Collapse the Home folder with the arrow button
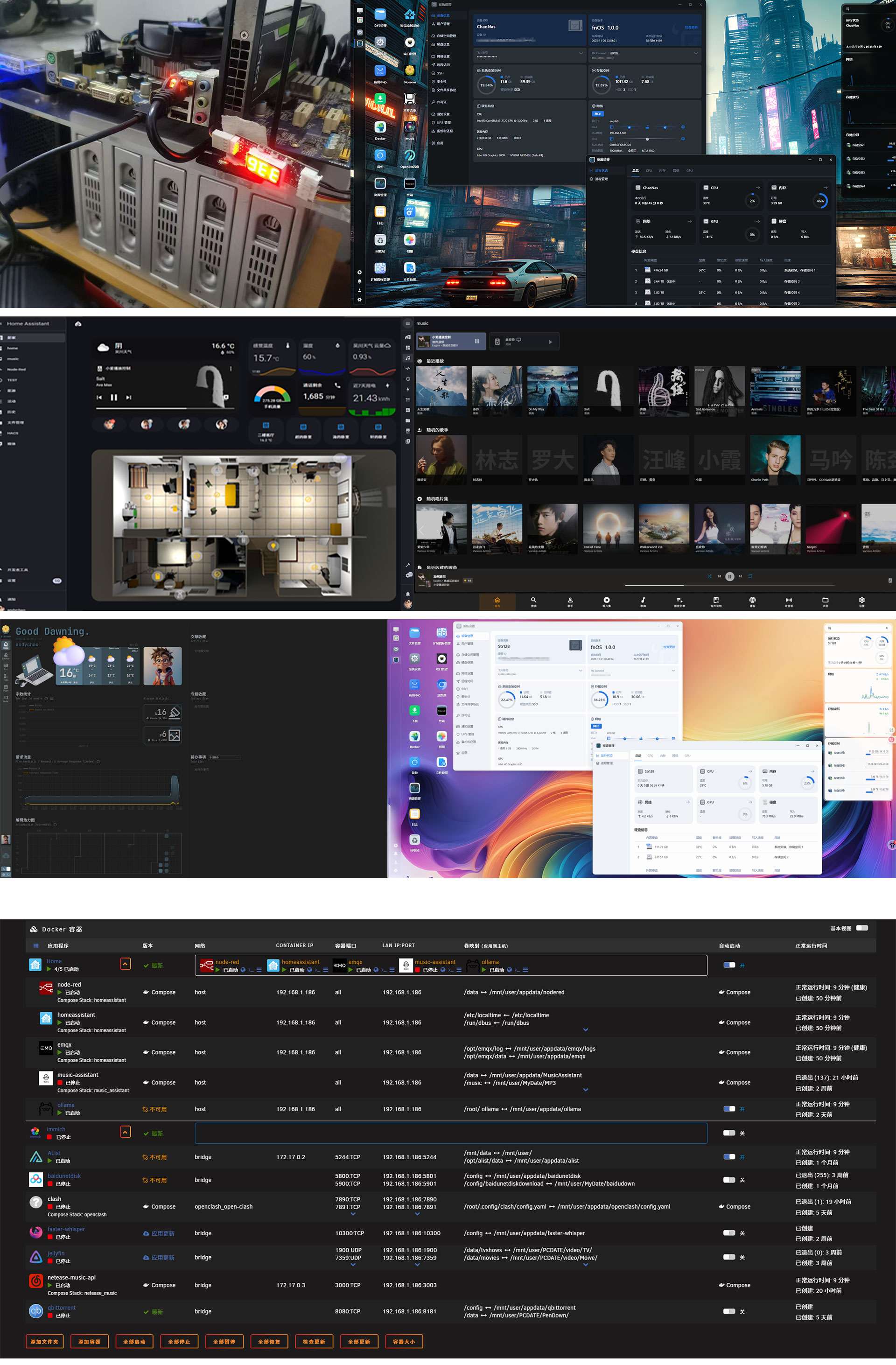Image resolution: width=896 pixels, height=1365 pixels. tap(126, 964)
